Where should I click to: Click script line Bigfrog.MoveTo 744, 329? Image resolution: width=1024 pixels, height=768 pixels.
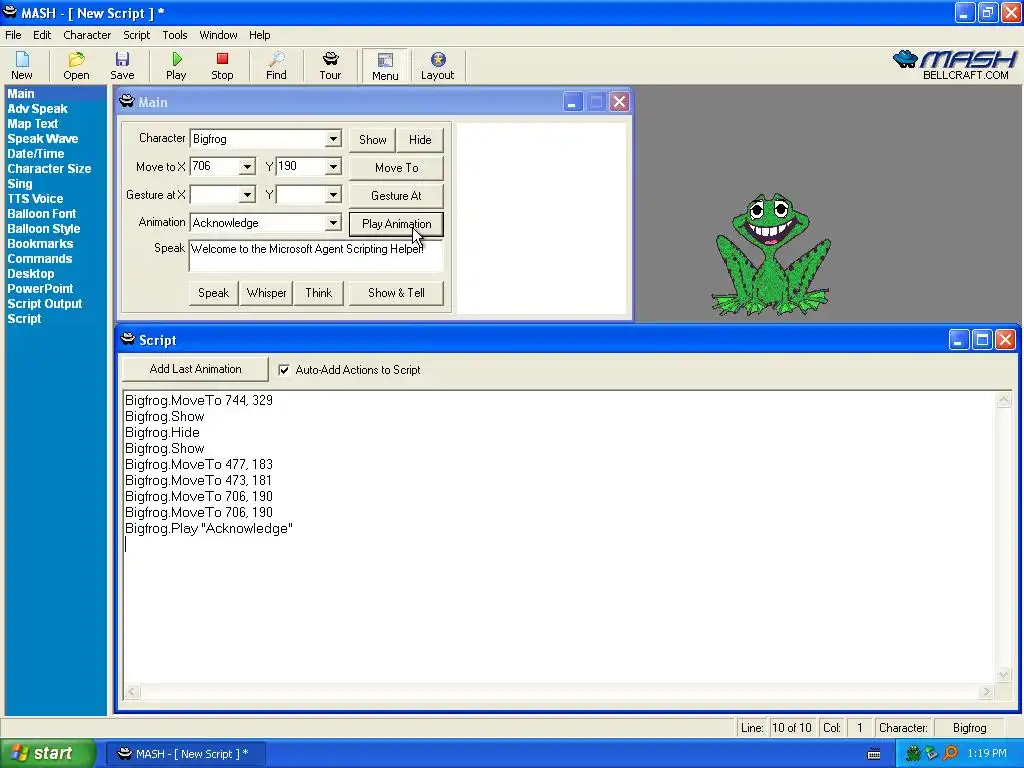(x=199, y=401)
